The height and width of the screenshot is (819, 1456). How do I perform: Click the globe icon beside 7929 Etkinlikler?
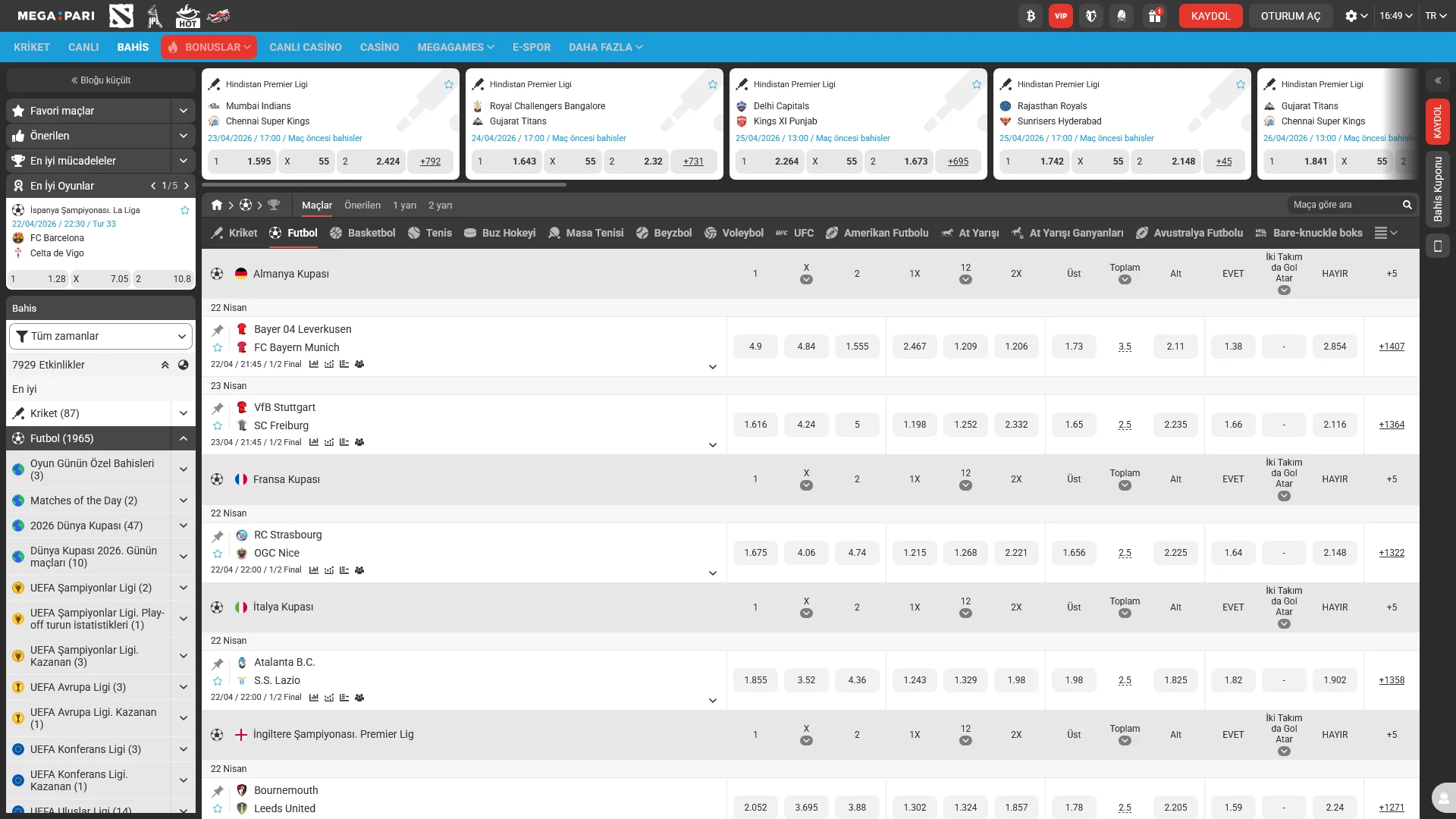(183, 365)
